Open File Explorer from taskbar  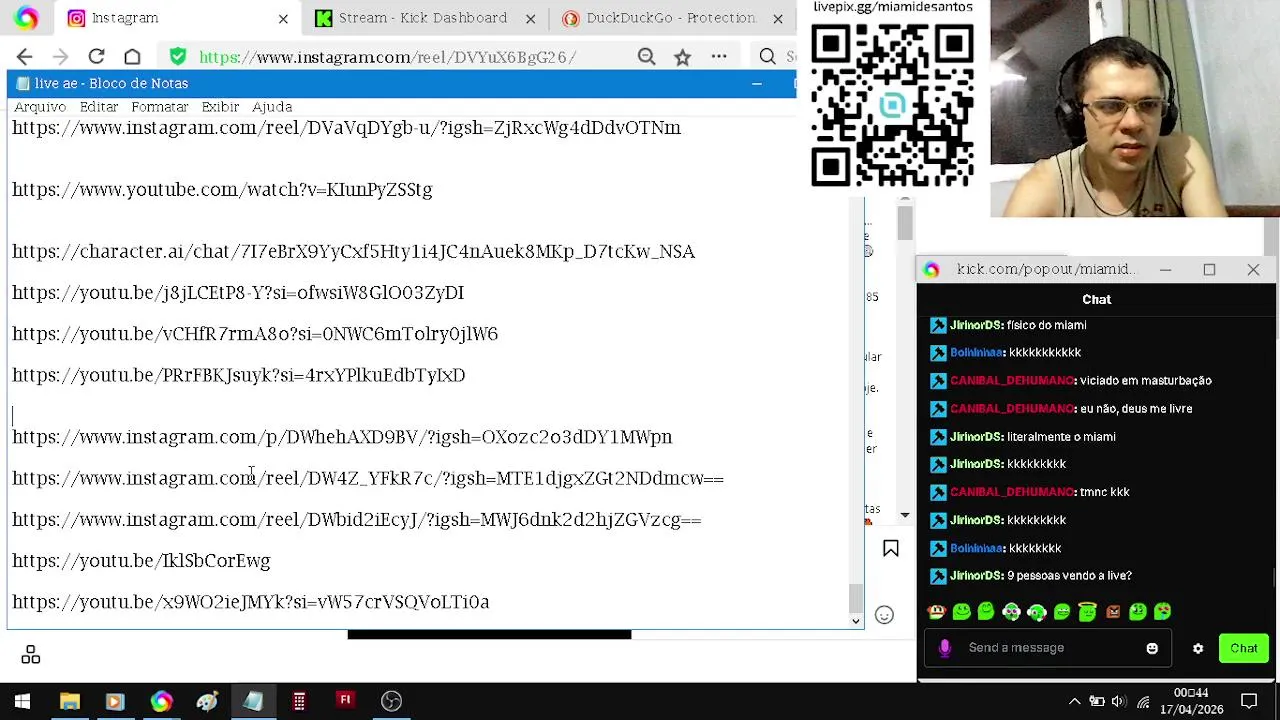point(69,701)
